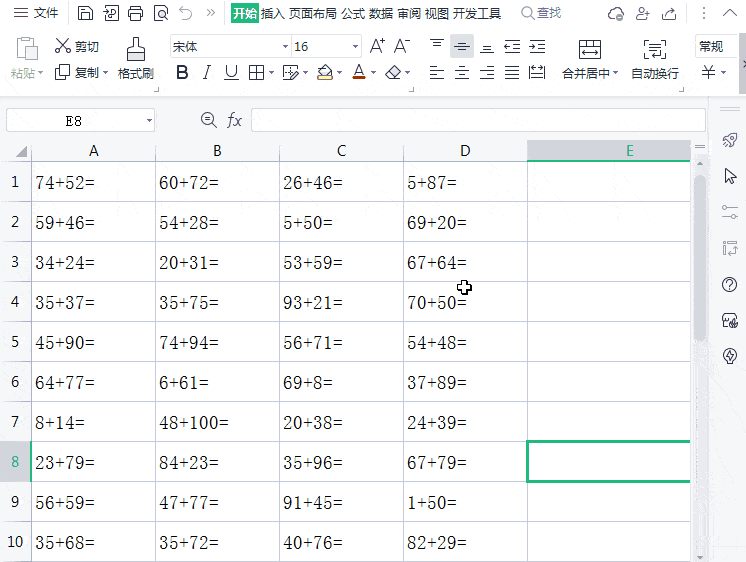Screen dimensions: 746x562
Task: Switch to the Formulas (公式) tab
Action: (353, 13)
